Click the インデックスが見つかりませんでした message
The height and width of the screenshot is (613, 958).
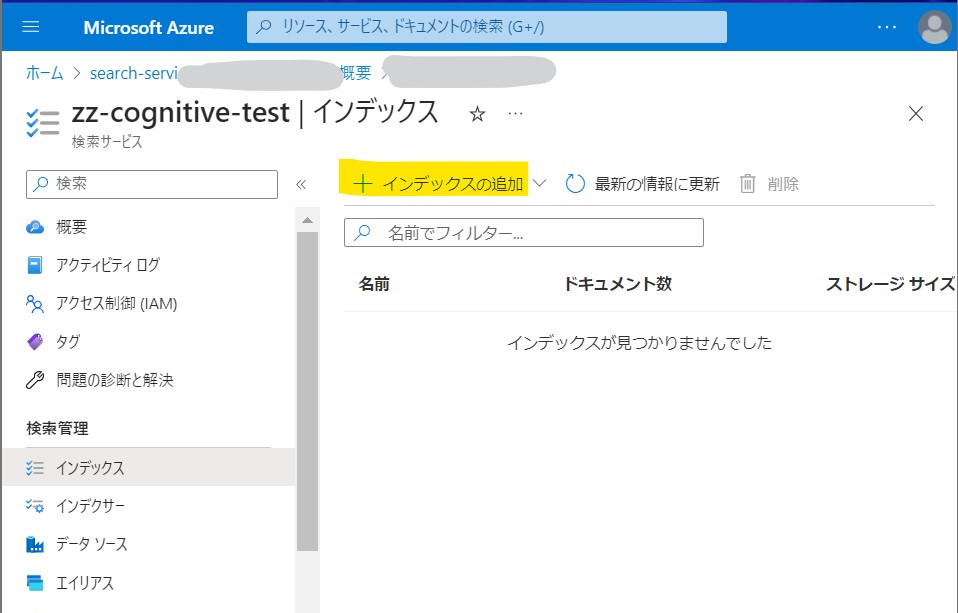pos(639,342)
